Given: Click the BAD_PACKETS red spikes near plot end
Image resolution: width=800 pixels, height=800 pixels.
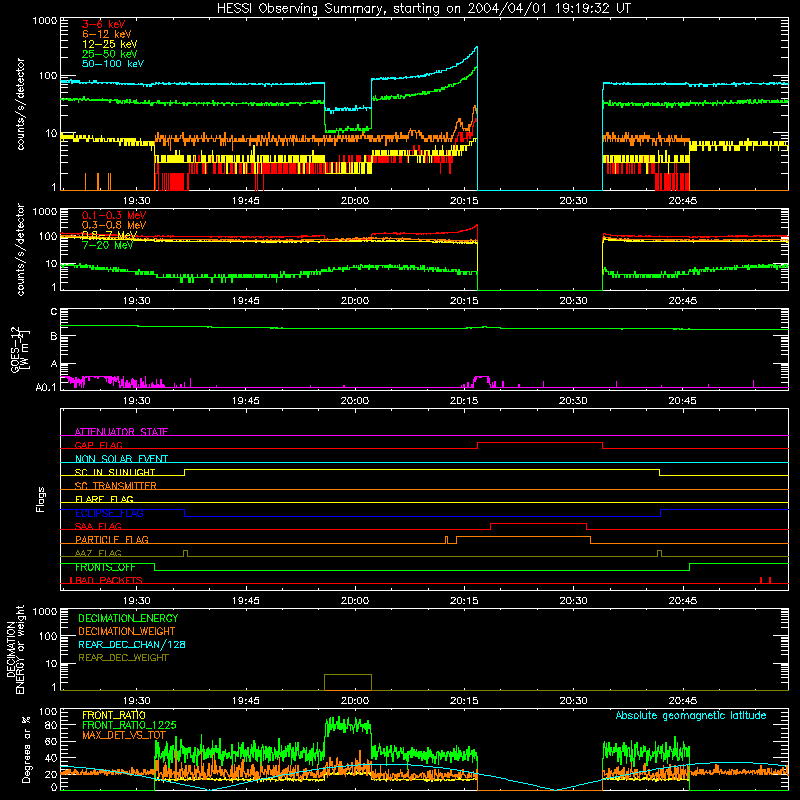Looking at the screenshot, I should tap(765, 580).
